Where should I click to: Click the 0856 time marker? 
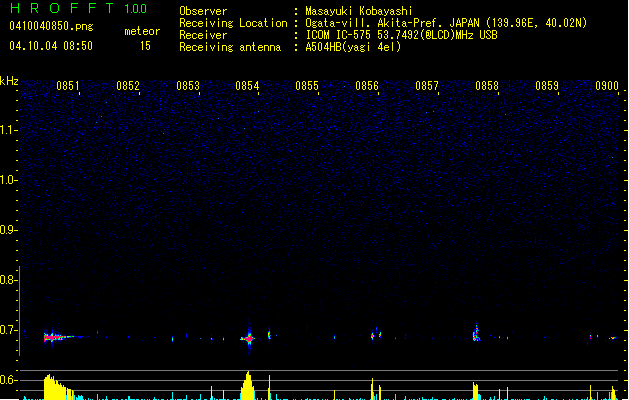(x=367, y=87)
